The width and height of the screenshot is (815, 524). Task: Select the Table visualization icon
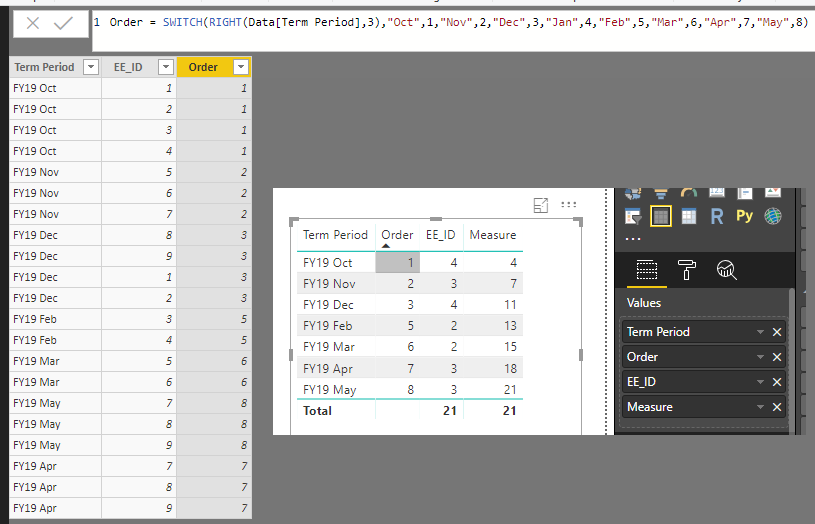tap(661, 216)
